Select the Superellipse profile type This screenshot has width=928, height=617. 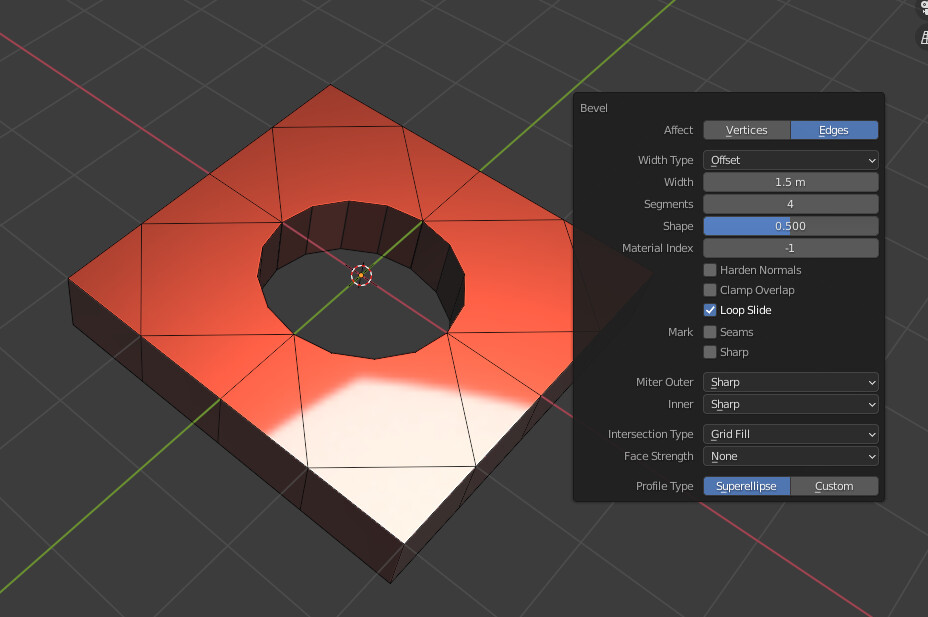[746, 486]
